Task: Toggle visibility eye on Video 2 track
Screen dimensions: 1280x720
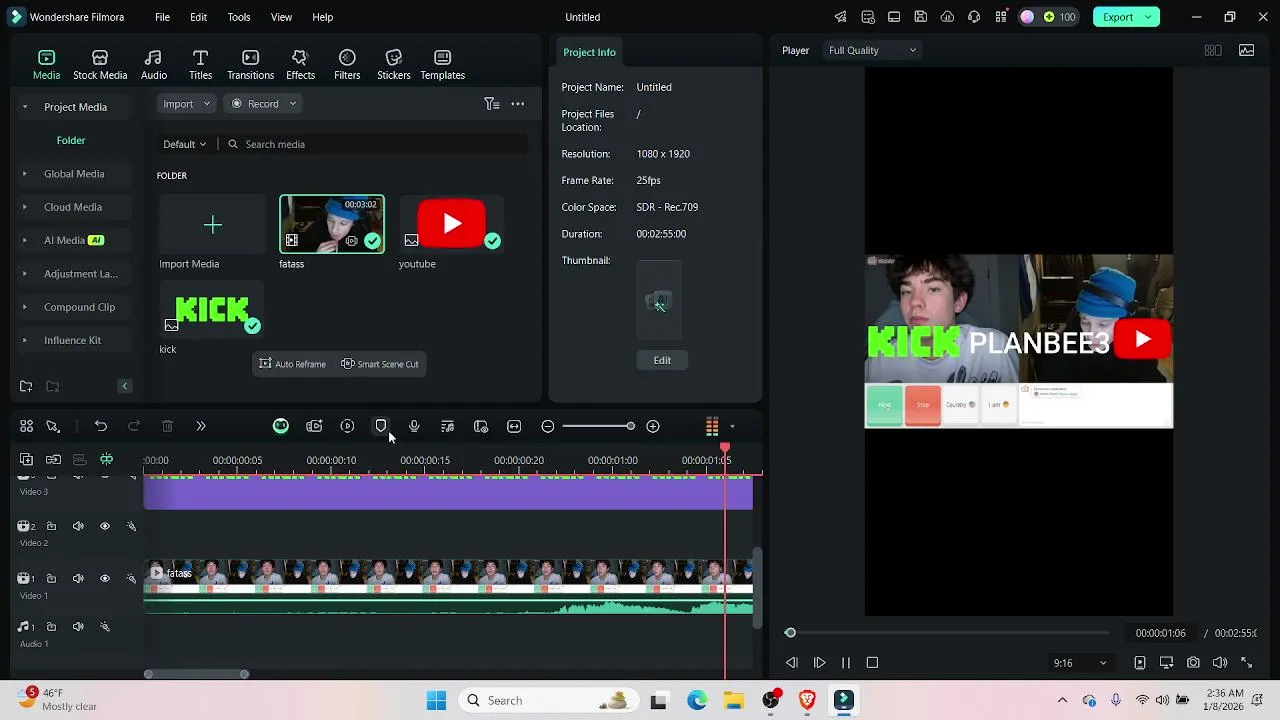Action: [x=104, y=526]
